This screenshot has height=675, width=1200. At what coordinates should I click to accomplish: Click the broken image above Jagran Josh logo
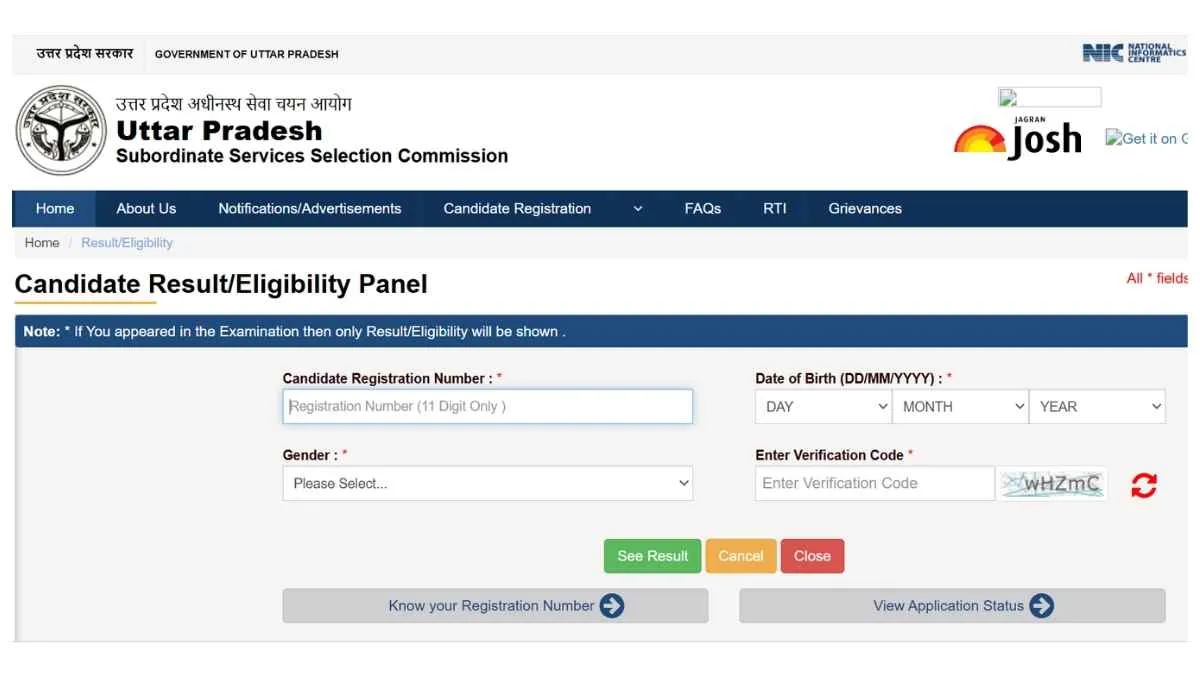pos(1049,97)
